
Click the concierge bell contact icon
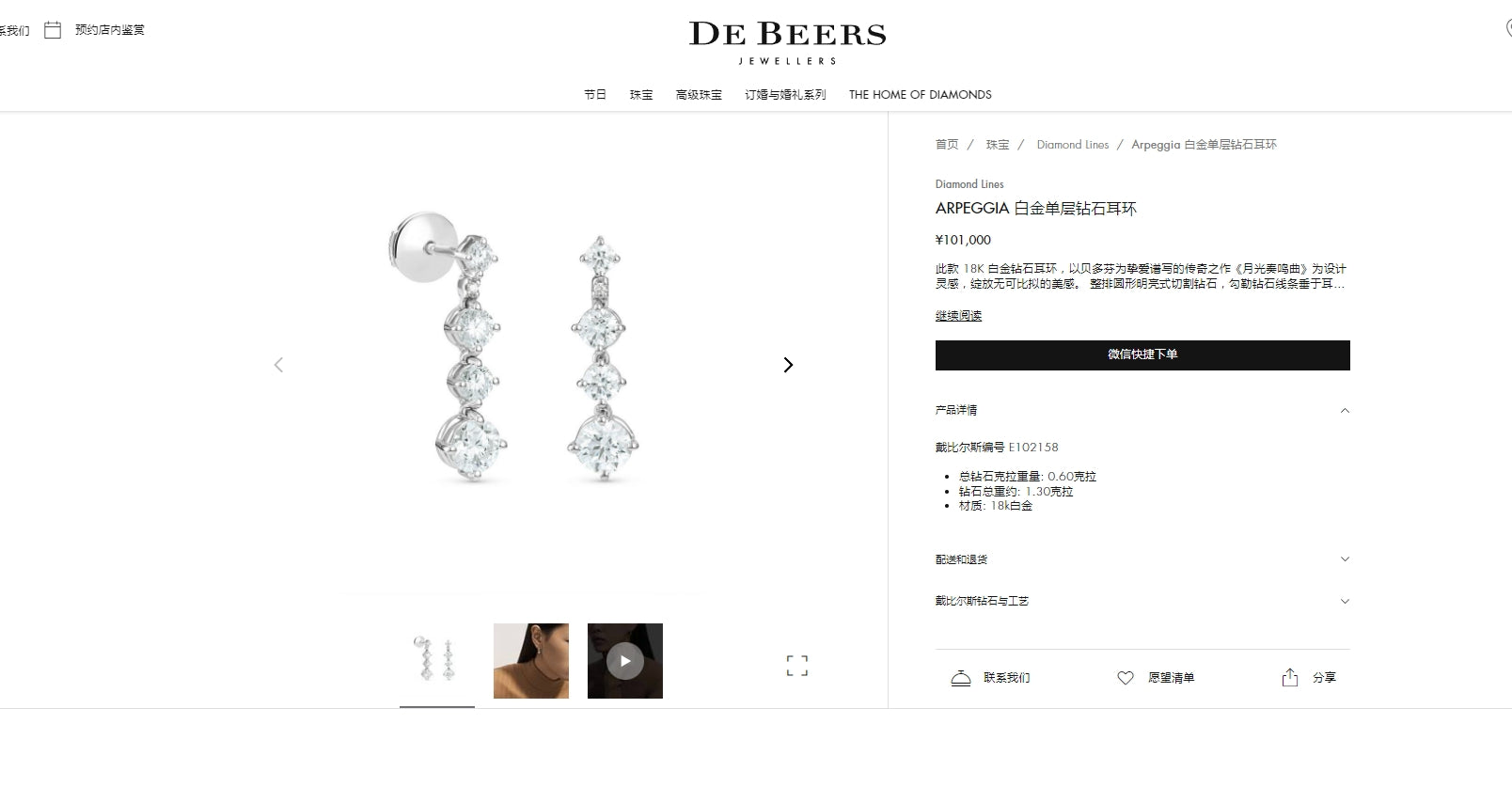[960, 678]
